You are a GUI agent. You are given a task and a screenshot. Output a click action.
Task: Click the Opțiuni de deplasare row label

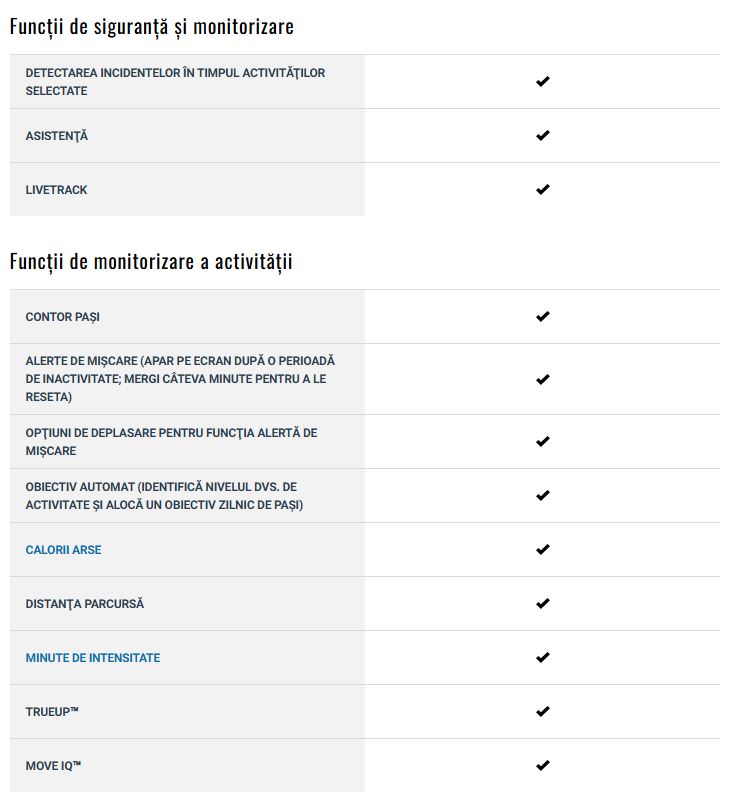click(x=171, y=441)
